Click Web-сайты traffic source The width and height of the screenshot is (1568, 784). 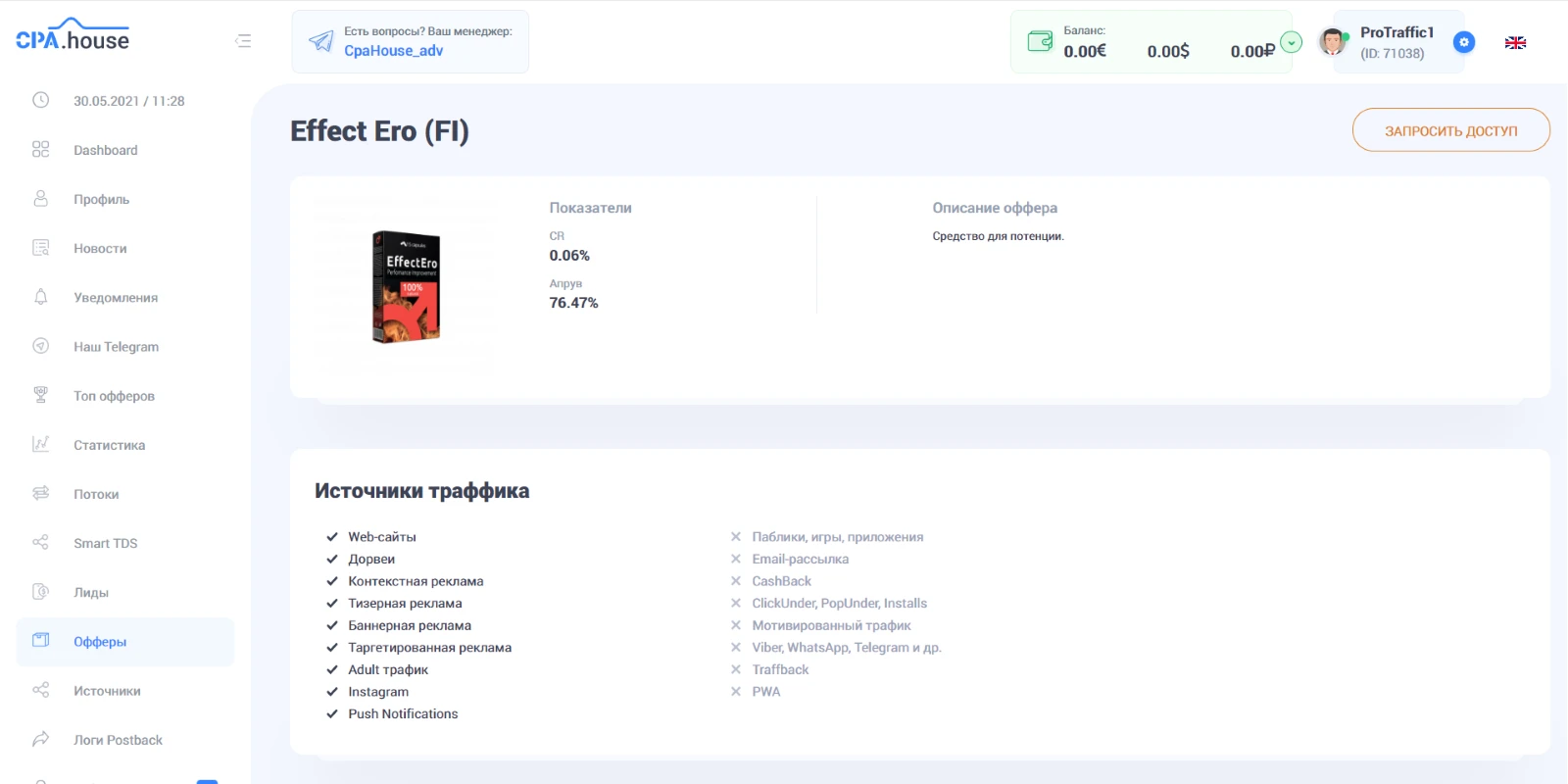[382, 537]
